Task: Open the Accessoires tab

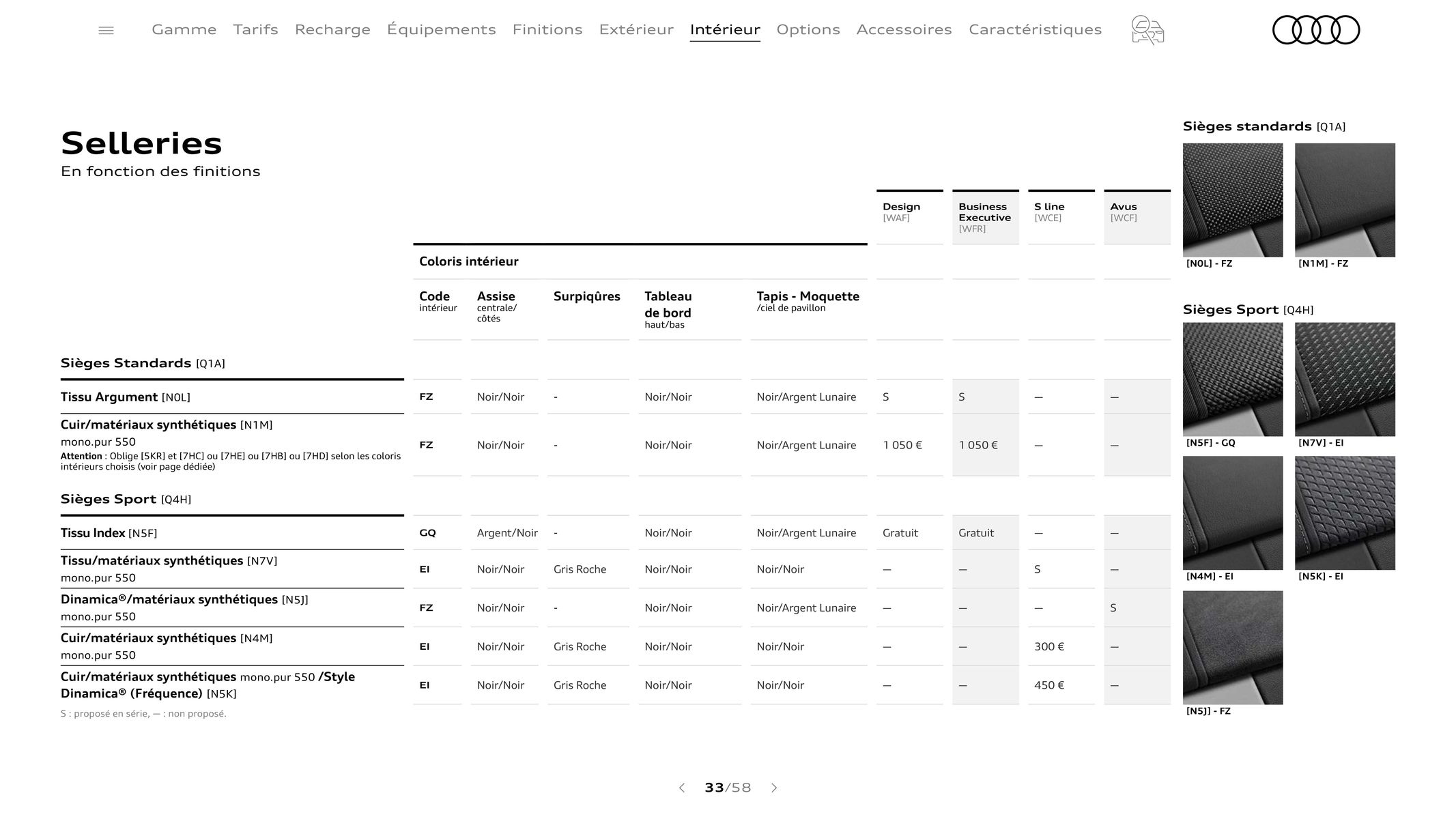Action: click(x=904, y=29)
